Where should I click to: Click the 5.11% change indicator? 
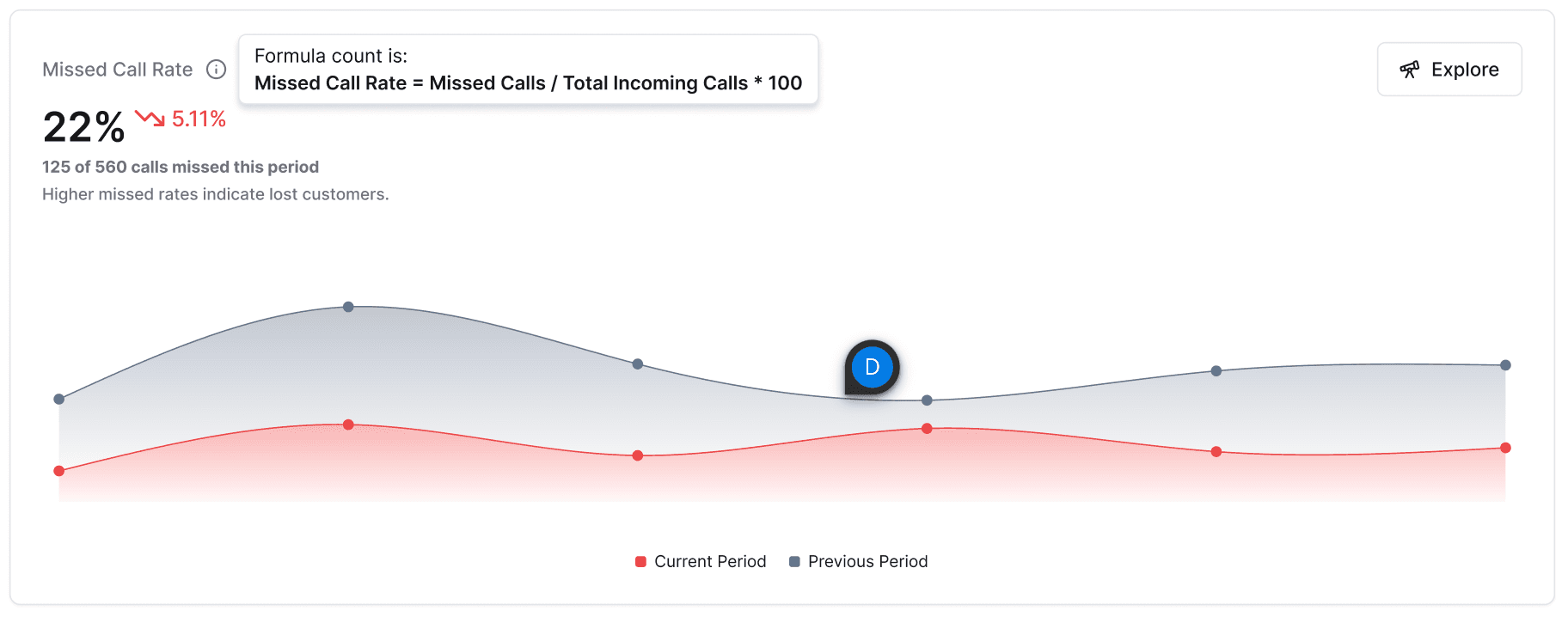click(199, 119)
